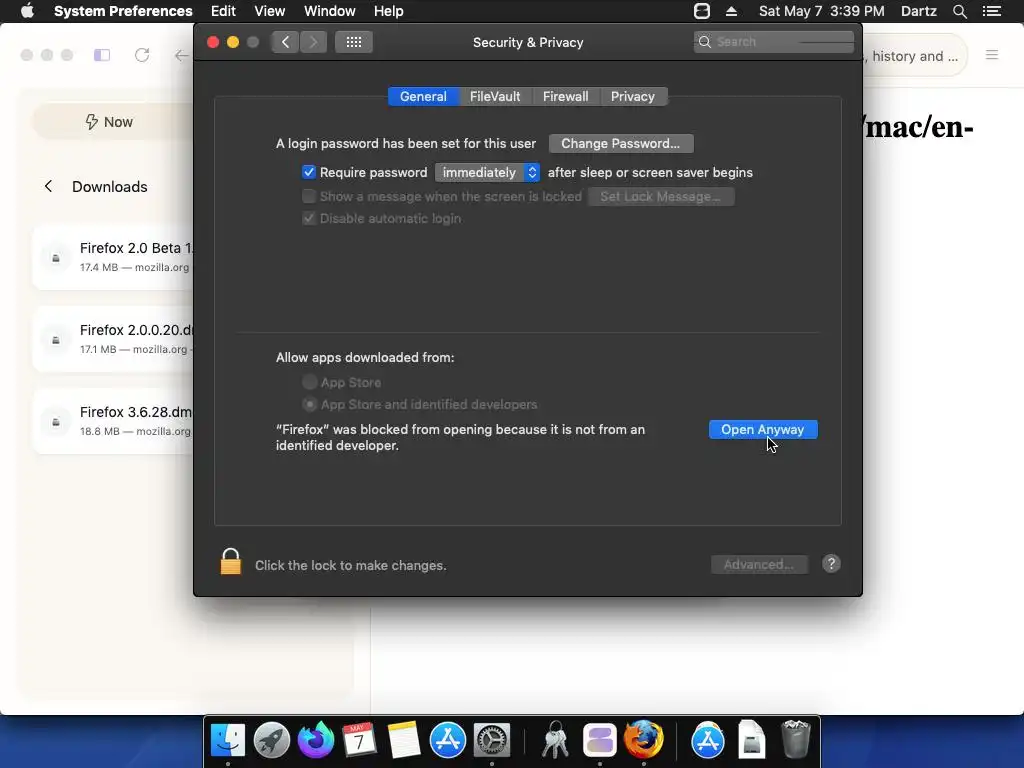
Task: Open the disk image file icon in Dock
Action: 752,740
